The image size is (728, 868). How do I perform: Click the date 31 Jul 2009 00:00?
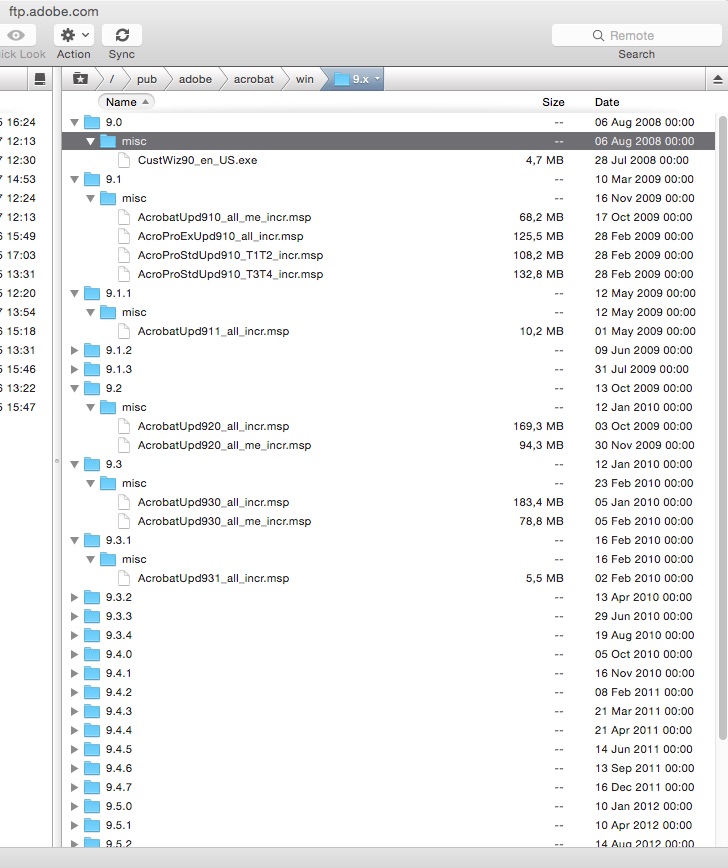(x=642, y=369)
